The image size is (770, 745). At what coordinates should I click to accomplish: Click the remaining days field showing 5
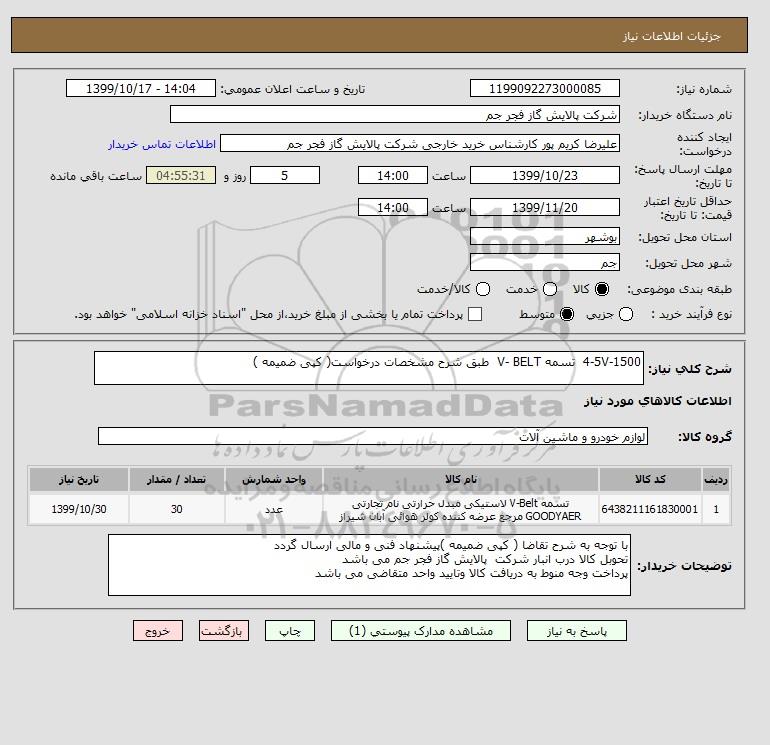[285, 175]
